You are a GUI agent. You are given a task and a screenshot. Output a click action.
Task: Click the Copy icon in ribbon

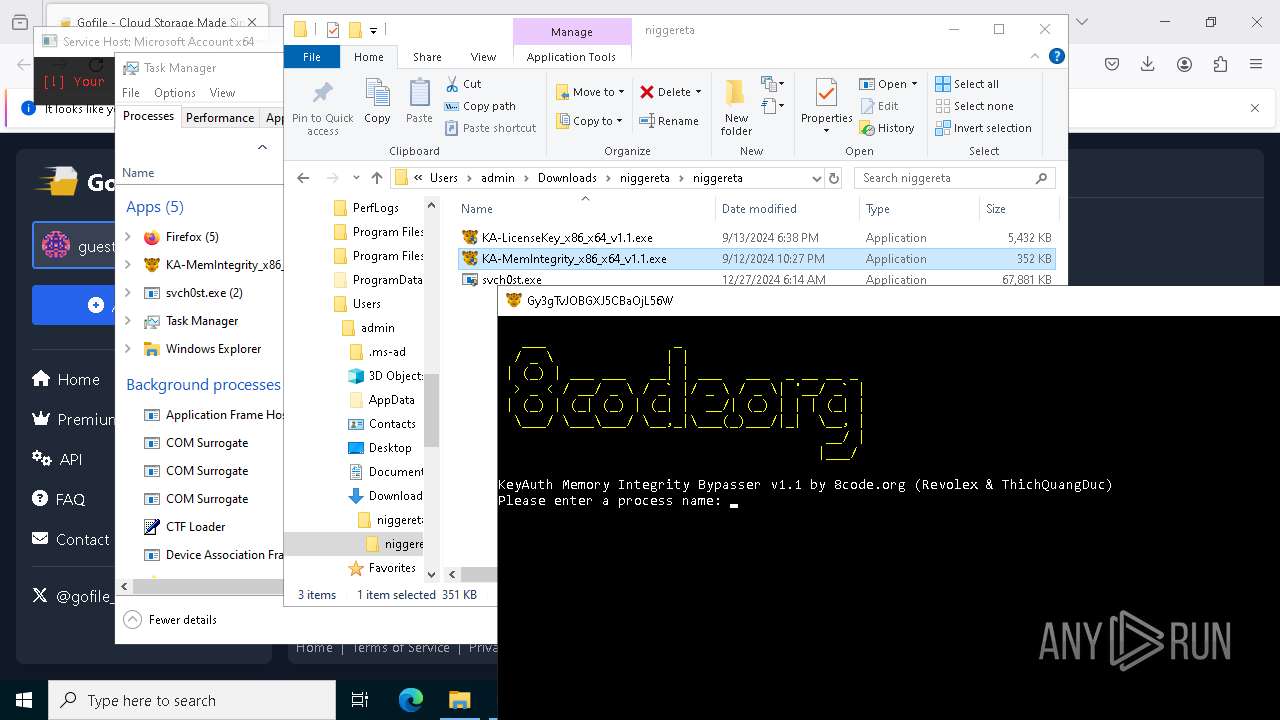(x=377, y=95)
